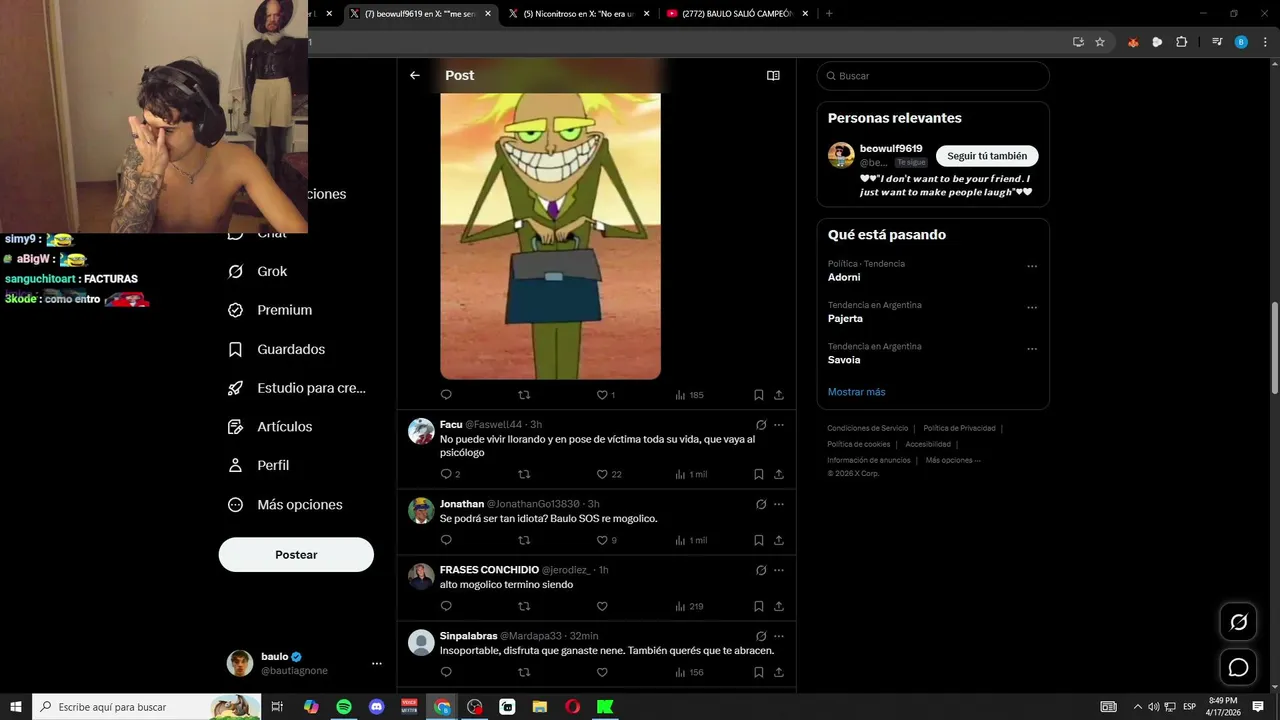Open the floating Grok button

coord(1238,622)
